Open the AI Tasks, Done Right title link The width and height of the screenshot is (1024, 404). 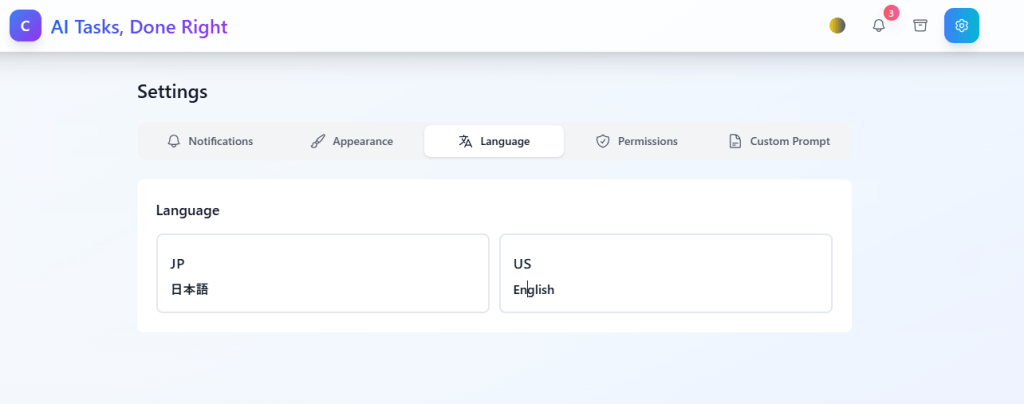139,27
